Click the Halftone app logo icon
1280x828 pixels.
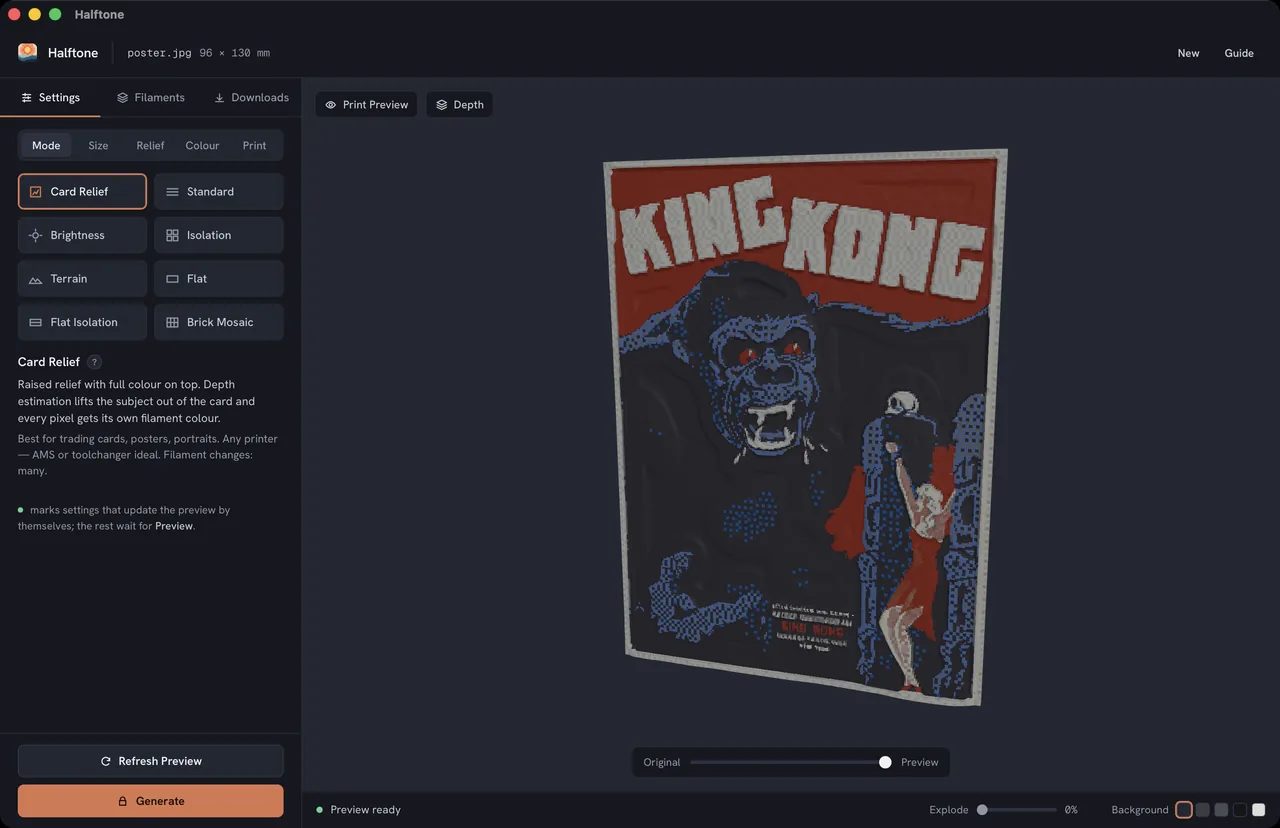point(27,52)
